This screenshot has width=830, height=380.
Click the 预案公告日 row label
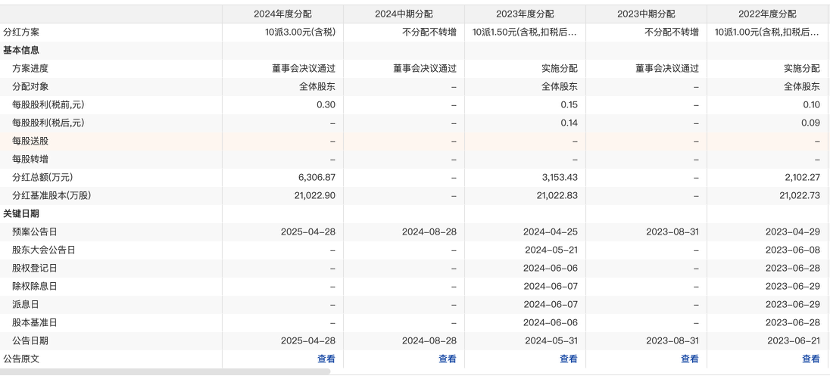click(x=35, y=232)
